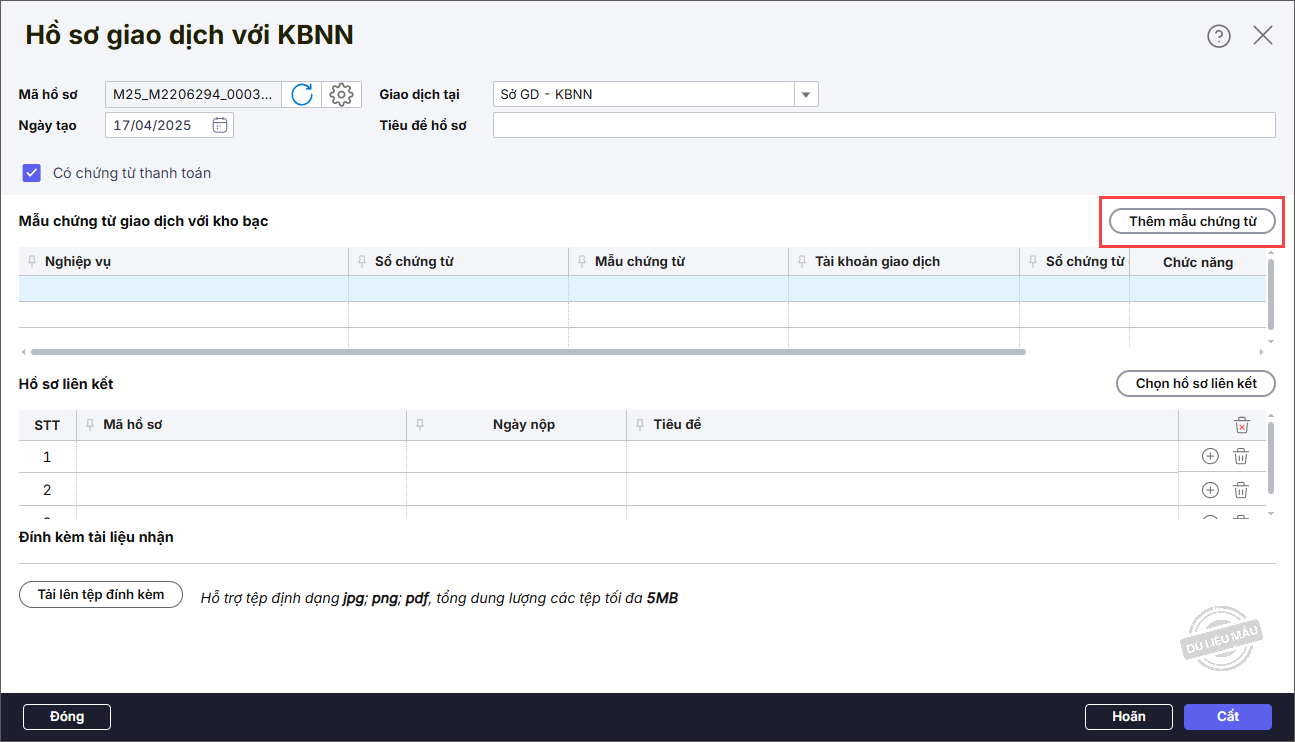
Task: Click the trash icon in row 1
Action: [x=1241, y=456]
